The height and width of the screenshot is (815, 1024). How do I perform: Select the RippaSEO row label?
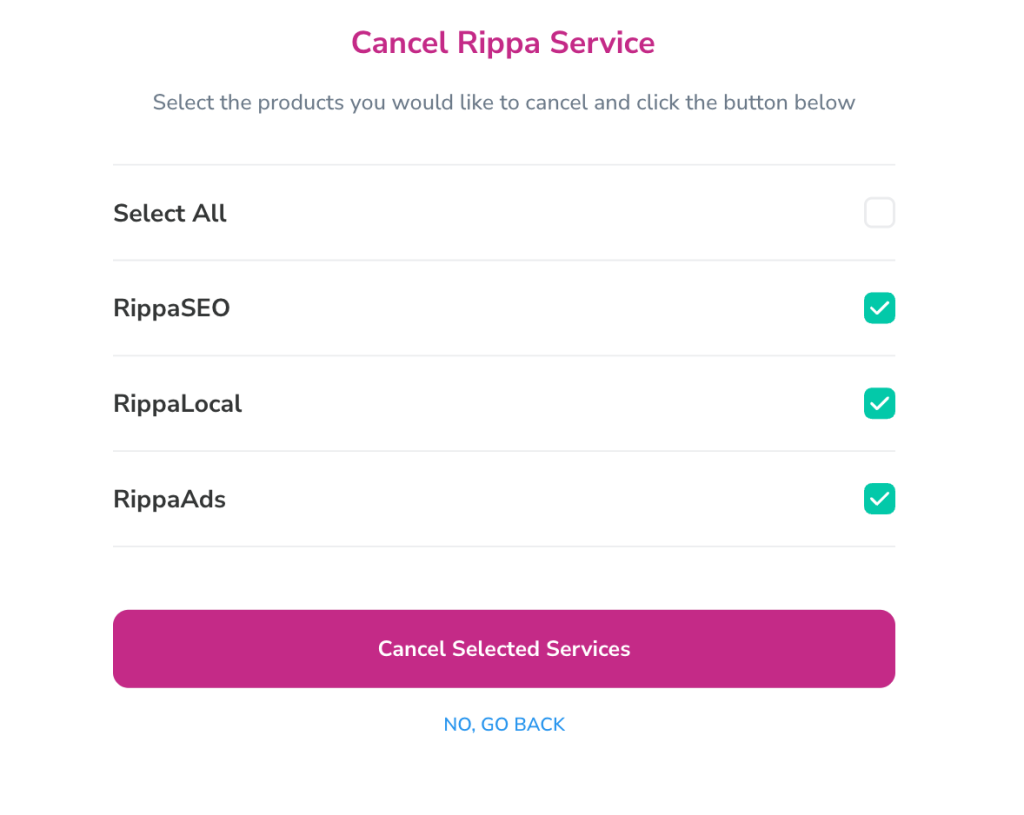click(170, 308)
